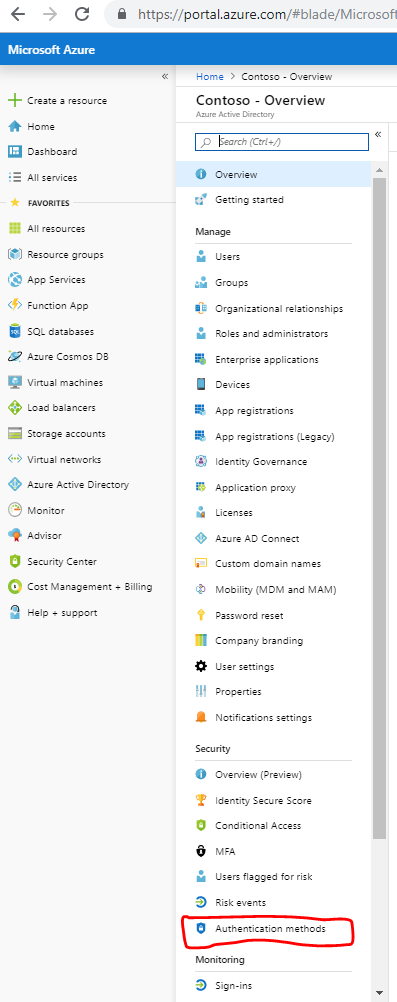Click the browser back arrow
The width and height of the screenshot is (397, 1002).
pyautogui.click(x=17, y=13)
